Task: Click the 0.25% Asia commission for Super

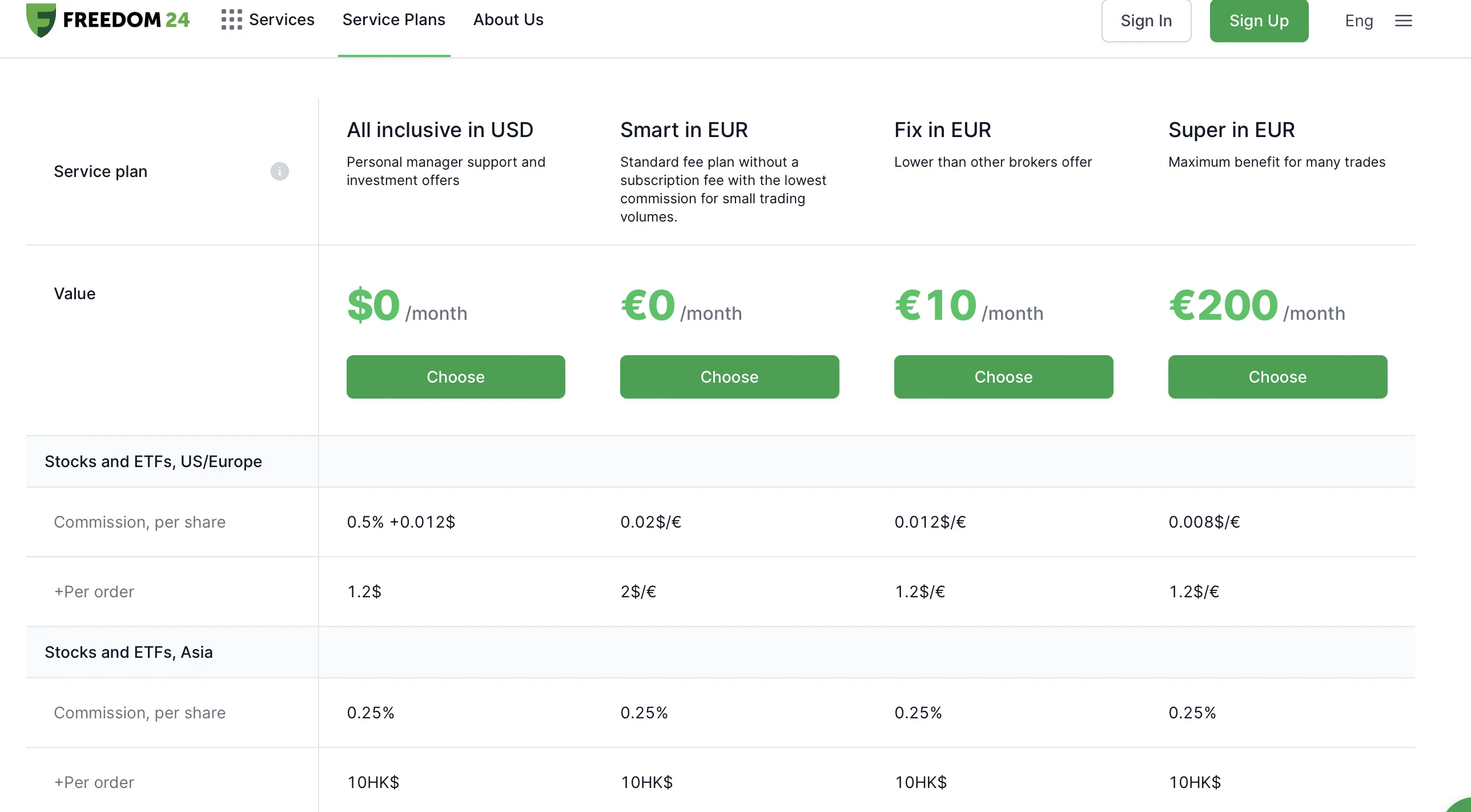Action: (1192, 713)
